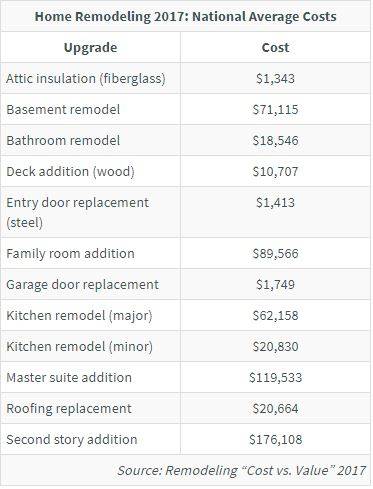Click the $18,546 cost cell

point(275,140)
